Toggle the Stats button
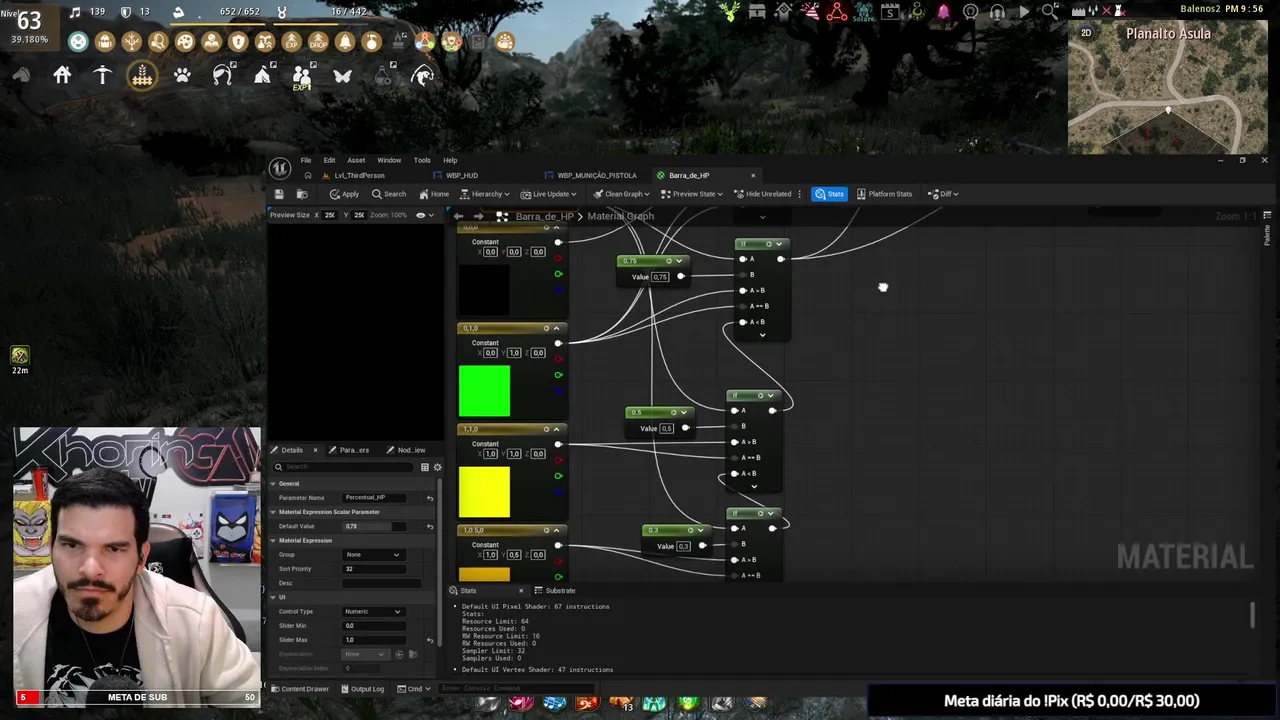This screenshot has height=720, width=1280. click(829, 194)
